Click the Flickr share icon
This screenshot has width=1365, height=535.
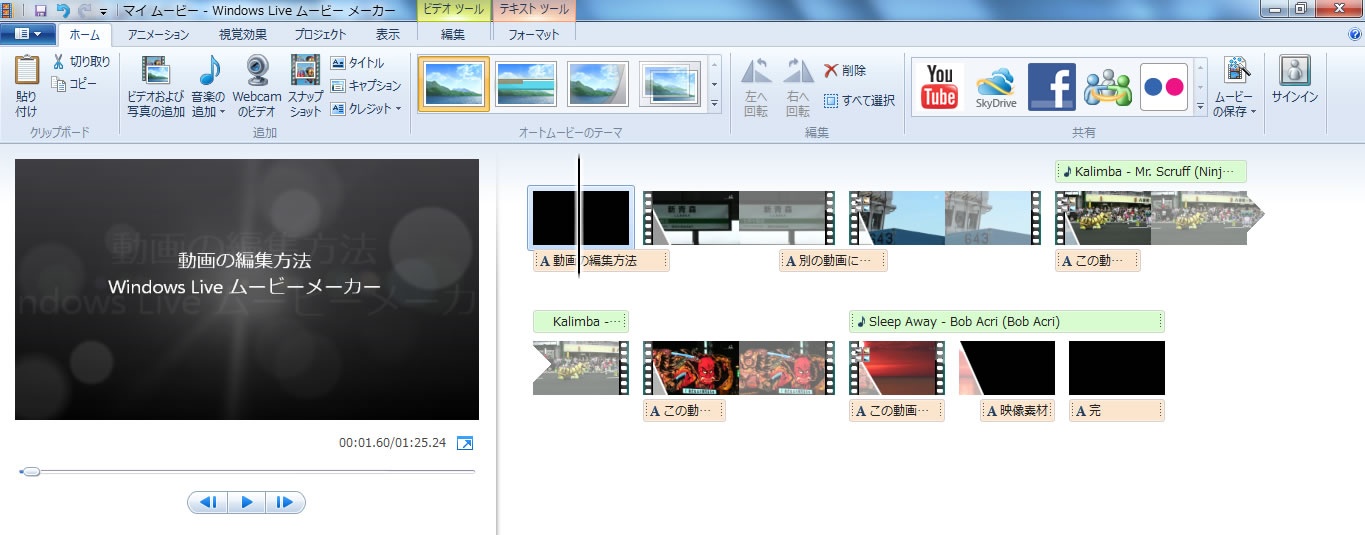pos(1163,86)
